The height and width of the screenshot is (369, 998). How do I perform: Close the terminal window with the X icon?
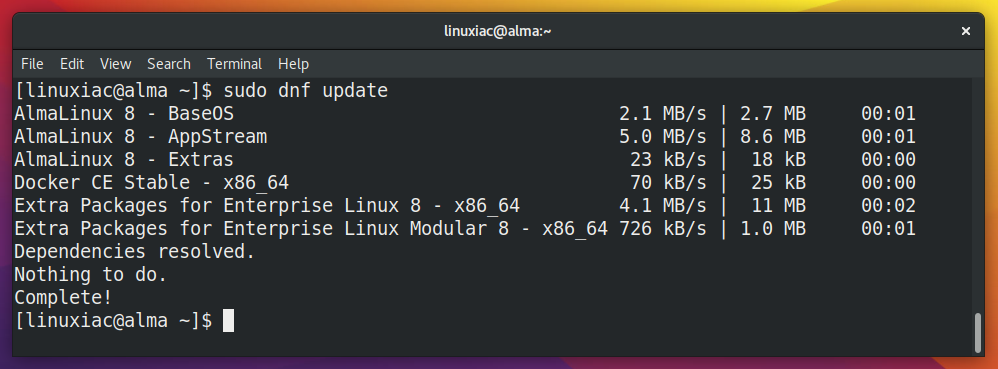coord(965,31)
